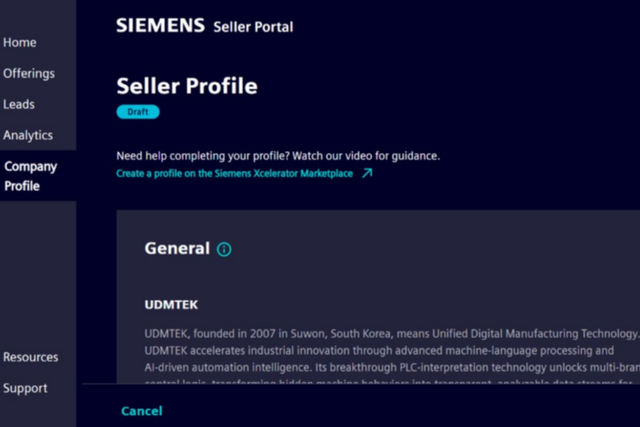Click the General section heading
Viewport: 640px width, 427px height.
[x=177, y=249]
